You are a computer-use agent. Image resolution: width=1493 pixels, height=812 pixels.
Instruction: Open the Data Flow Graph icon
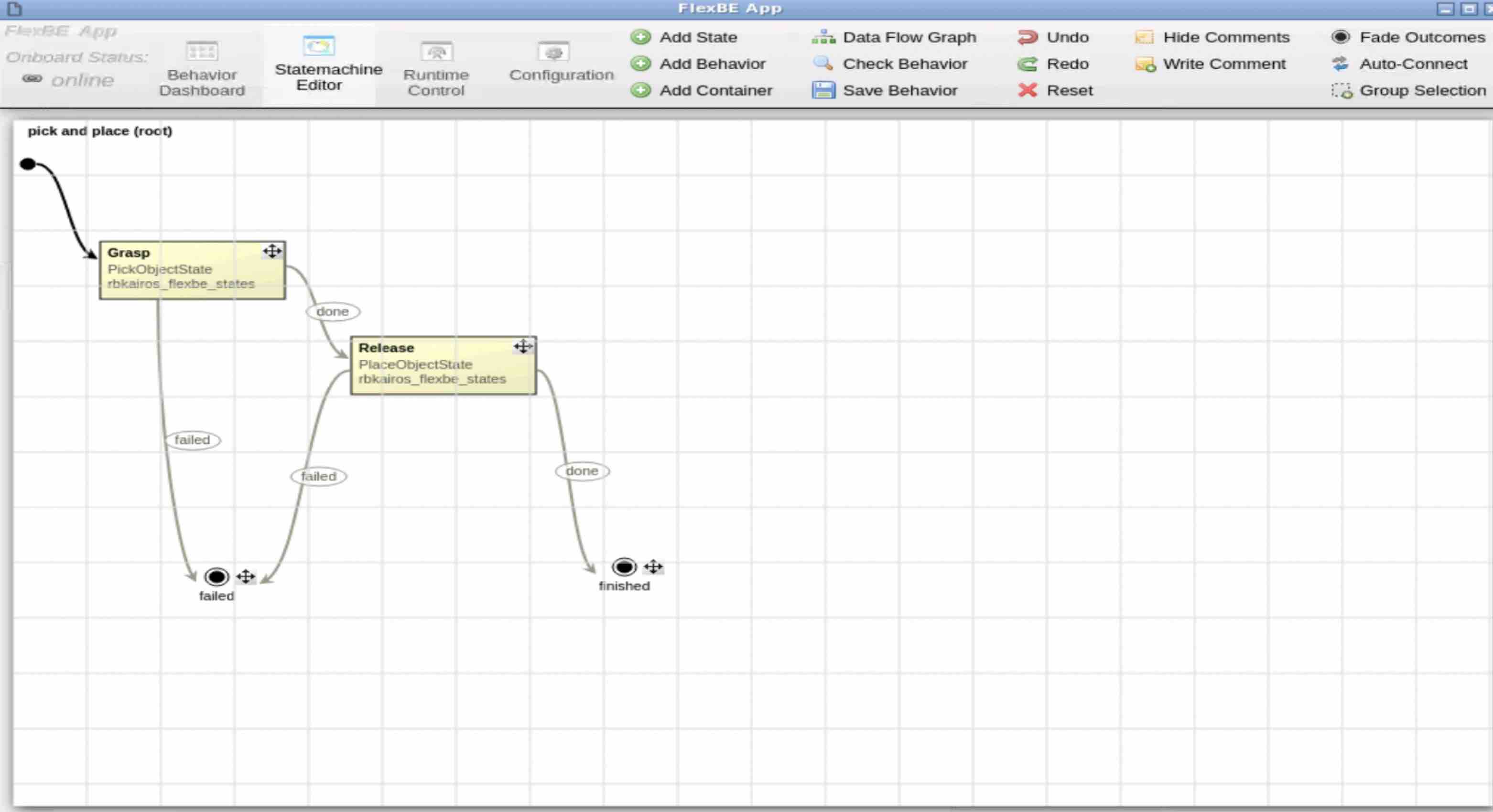click(x=823, y=37)
